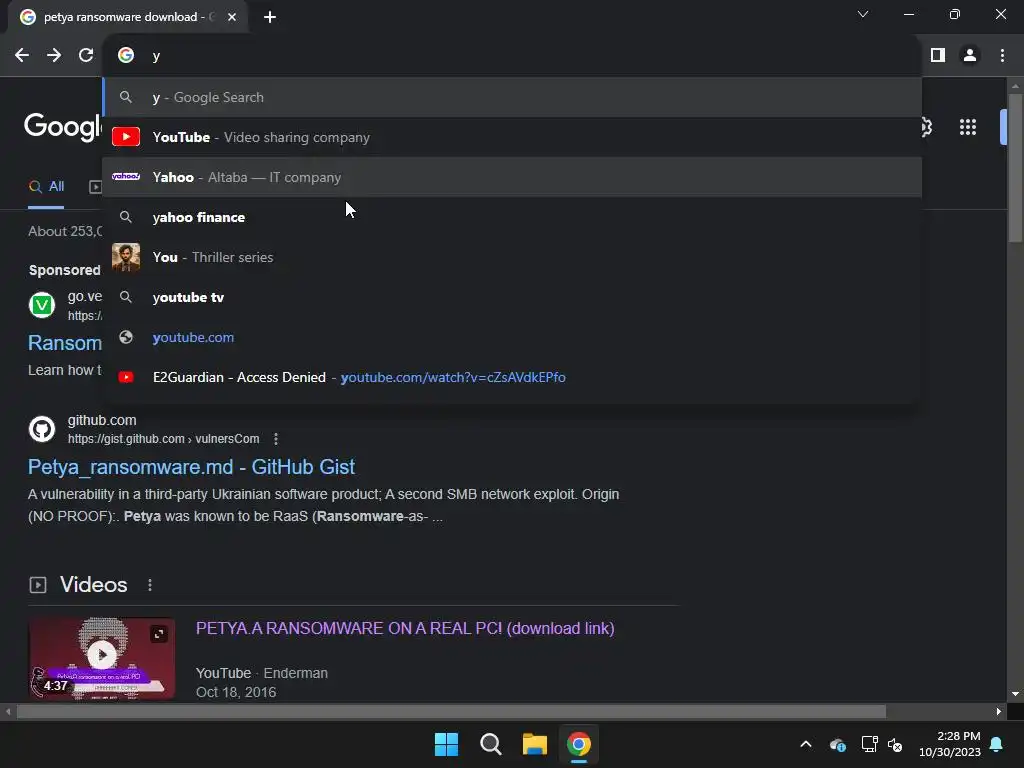
Task: Click the 'You' series portrait thumbnail
Action: (x=126, y=257)
